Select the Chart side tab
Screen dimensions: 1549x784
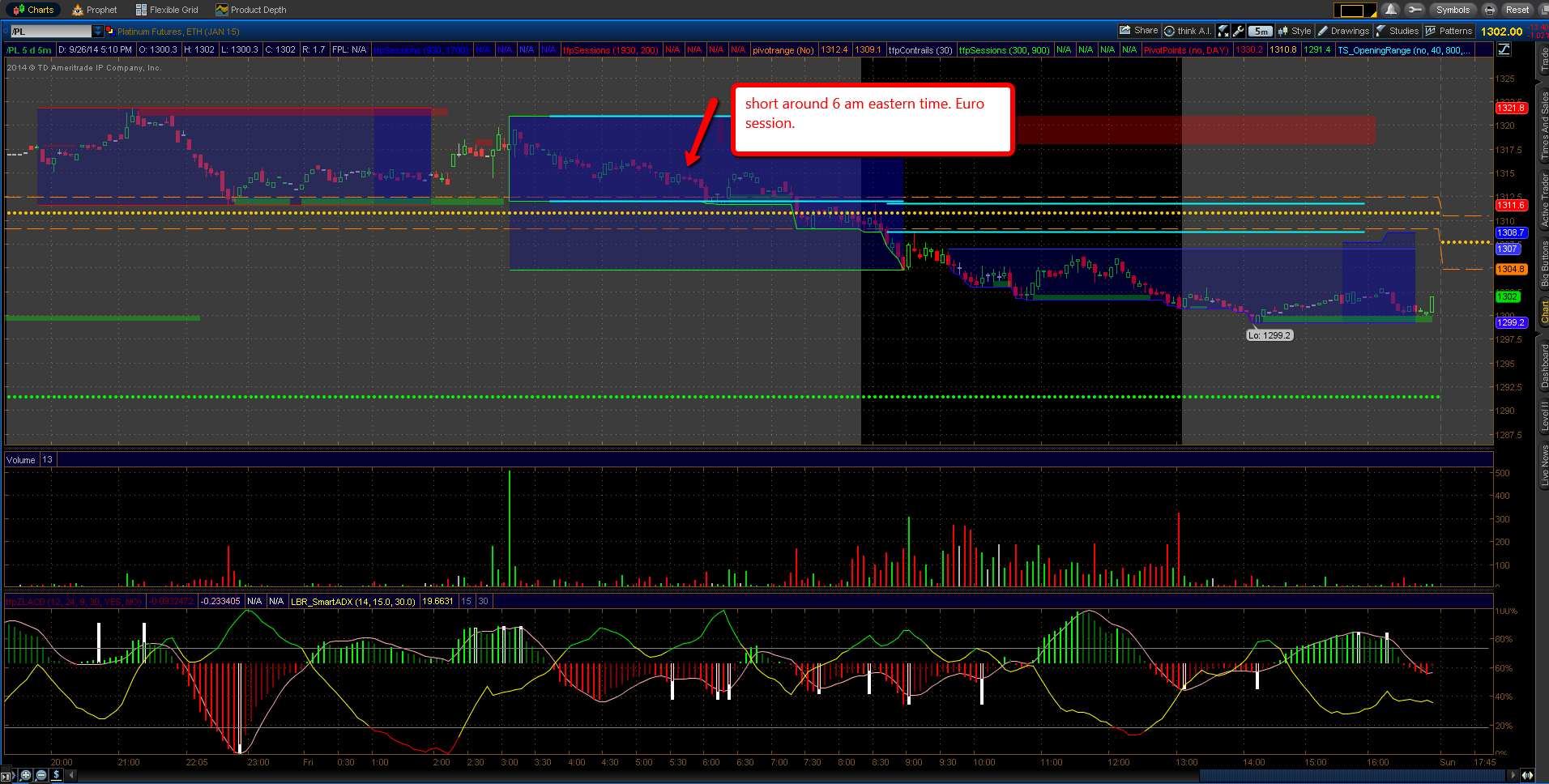coord(1544,312)
